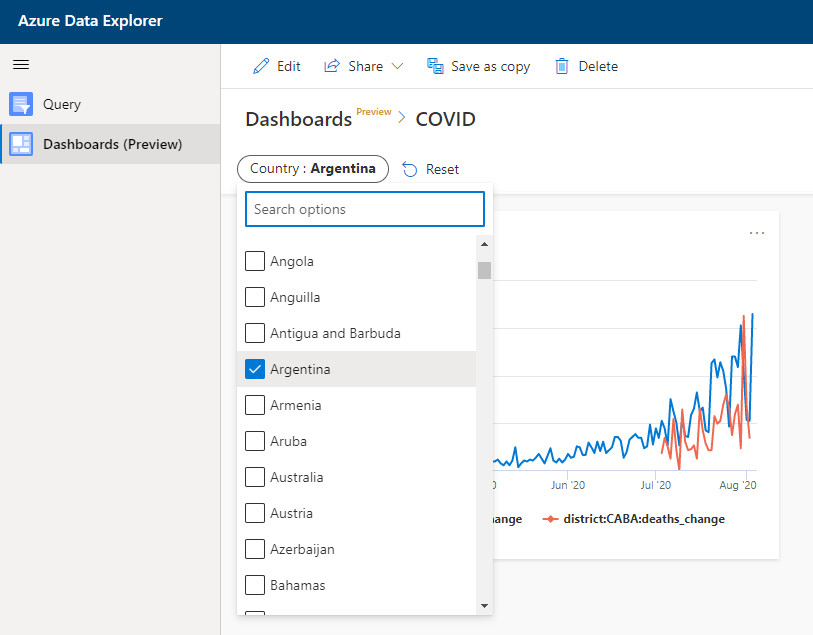Click the Edit button label

click(288, 66)
